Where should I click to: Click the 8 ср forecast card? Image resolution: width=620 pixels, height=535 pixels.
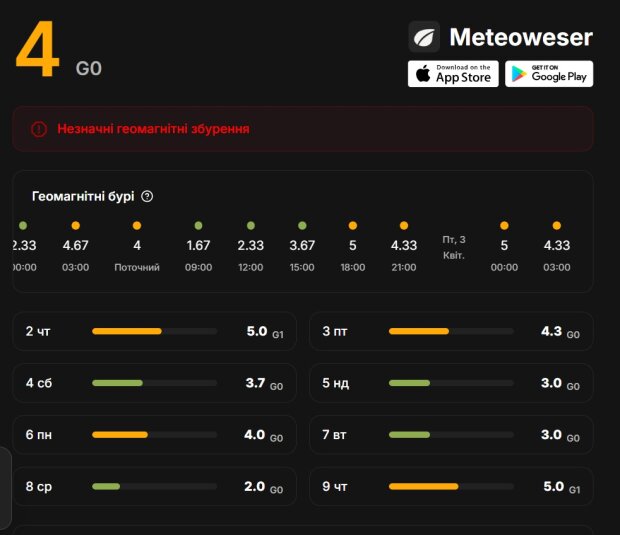click(154, 487)
